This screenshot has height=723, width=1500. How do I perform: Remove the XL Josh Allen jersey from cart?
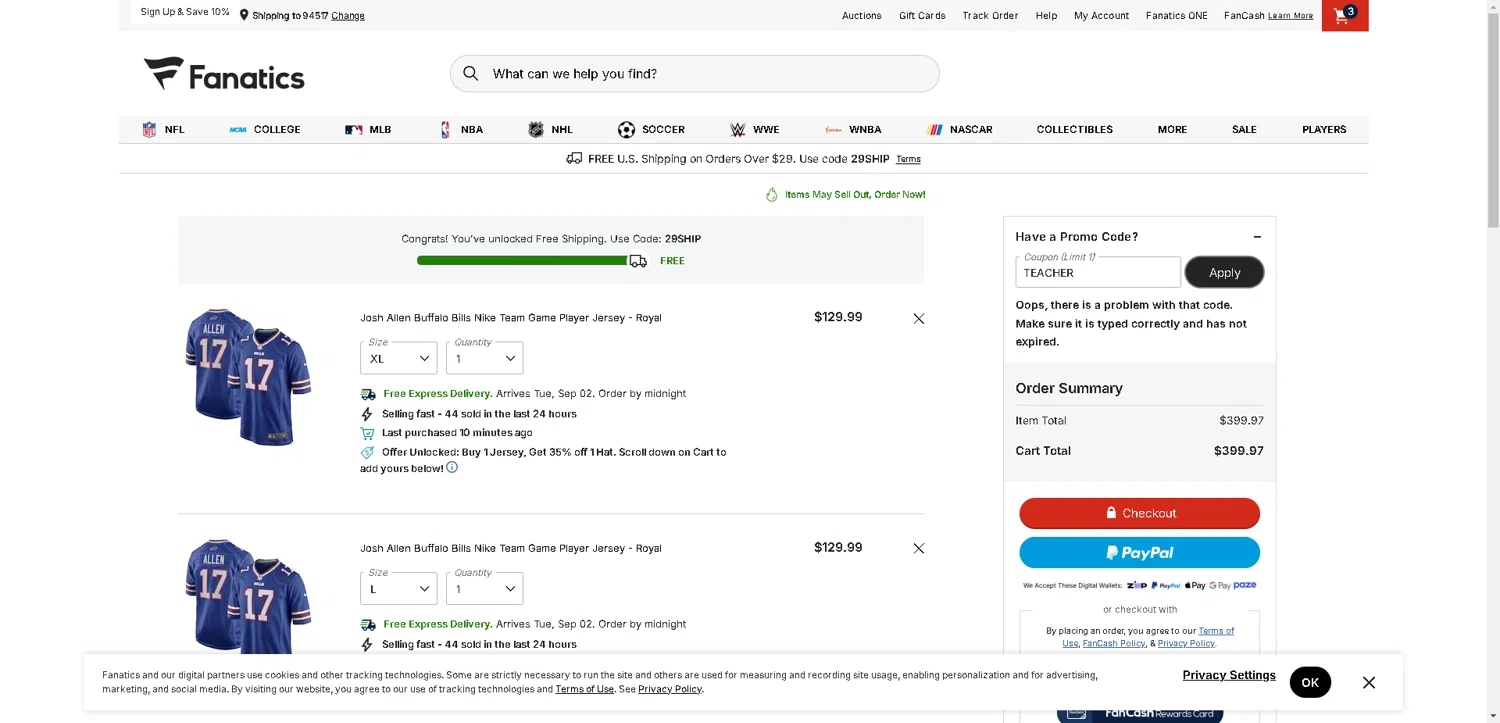pyautogui.click(x=919, y=318)
